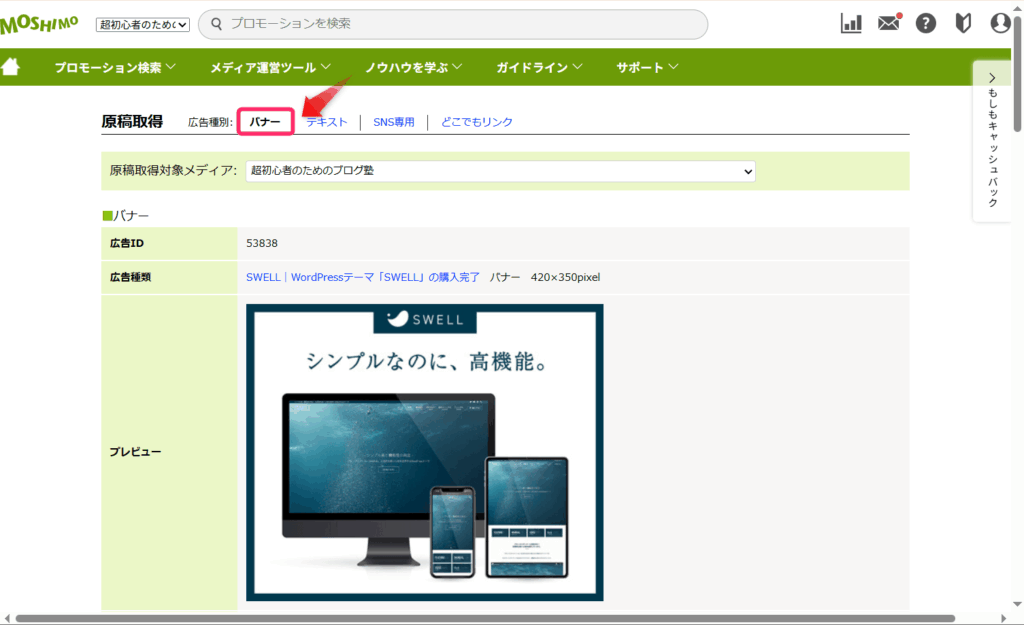Select the バナー ad type tab
This screenshot has height=625, width=1024.
point(265,122)
